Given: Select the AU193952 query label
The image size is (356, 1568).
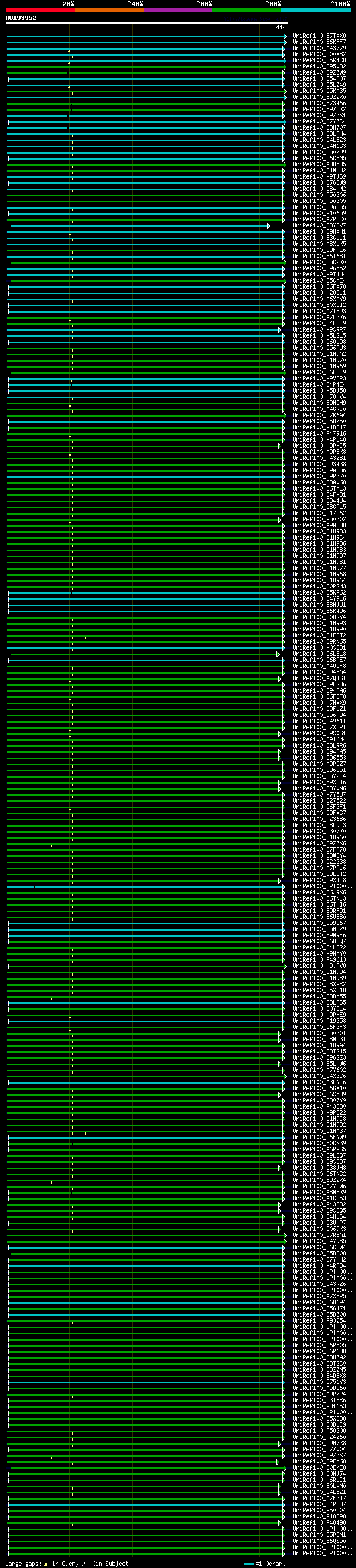Looking at the screenshot, I should point(21,18).
